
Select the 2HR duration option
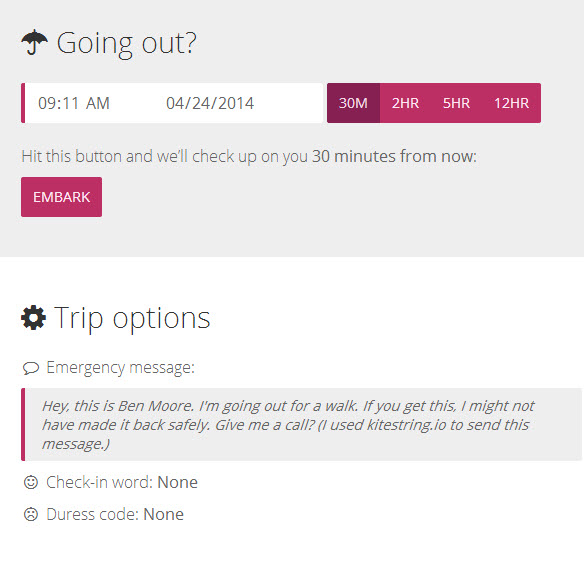[x=405, y=103]
